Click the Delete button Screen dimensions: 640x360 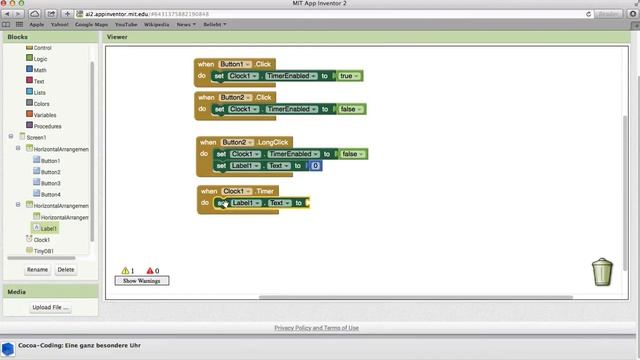(66, 270)
